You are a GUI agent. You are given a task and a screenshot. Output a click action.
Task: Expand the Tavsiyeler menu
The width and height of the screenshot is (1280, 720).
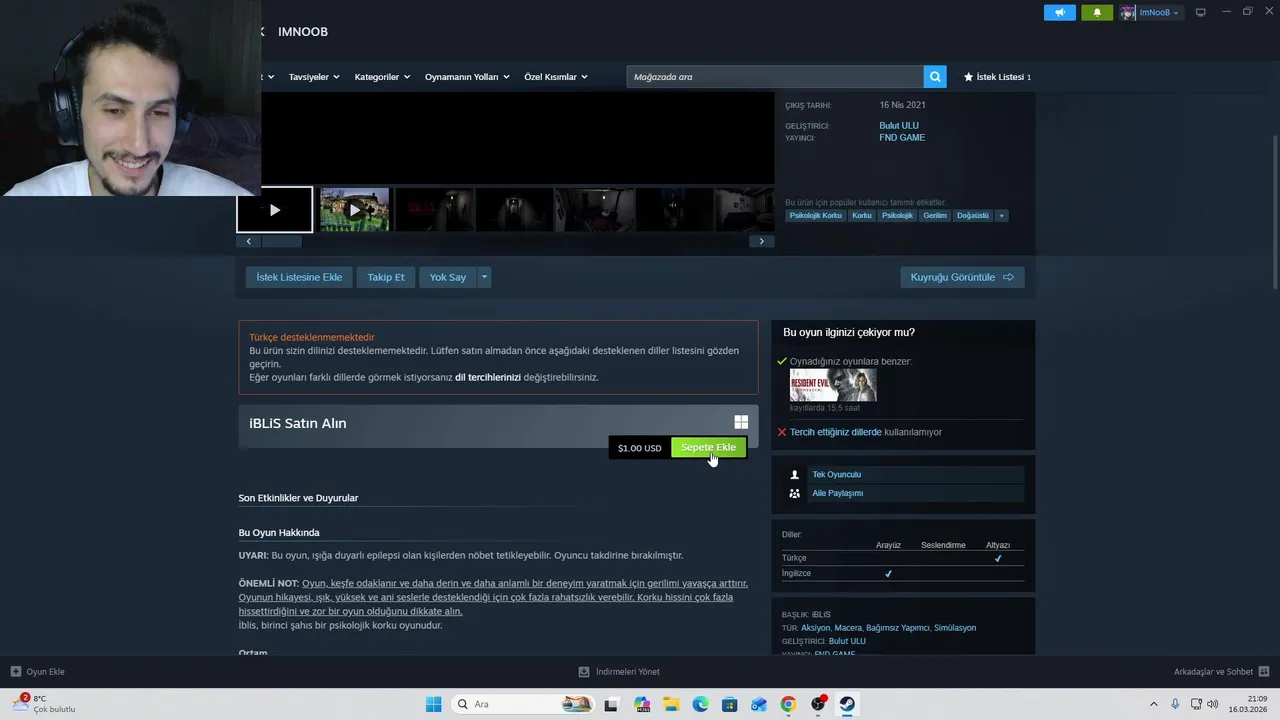click(x=314, y=77)
